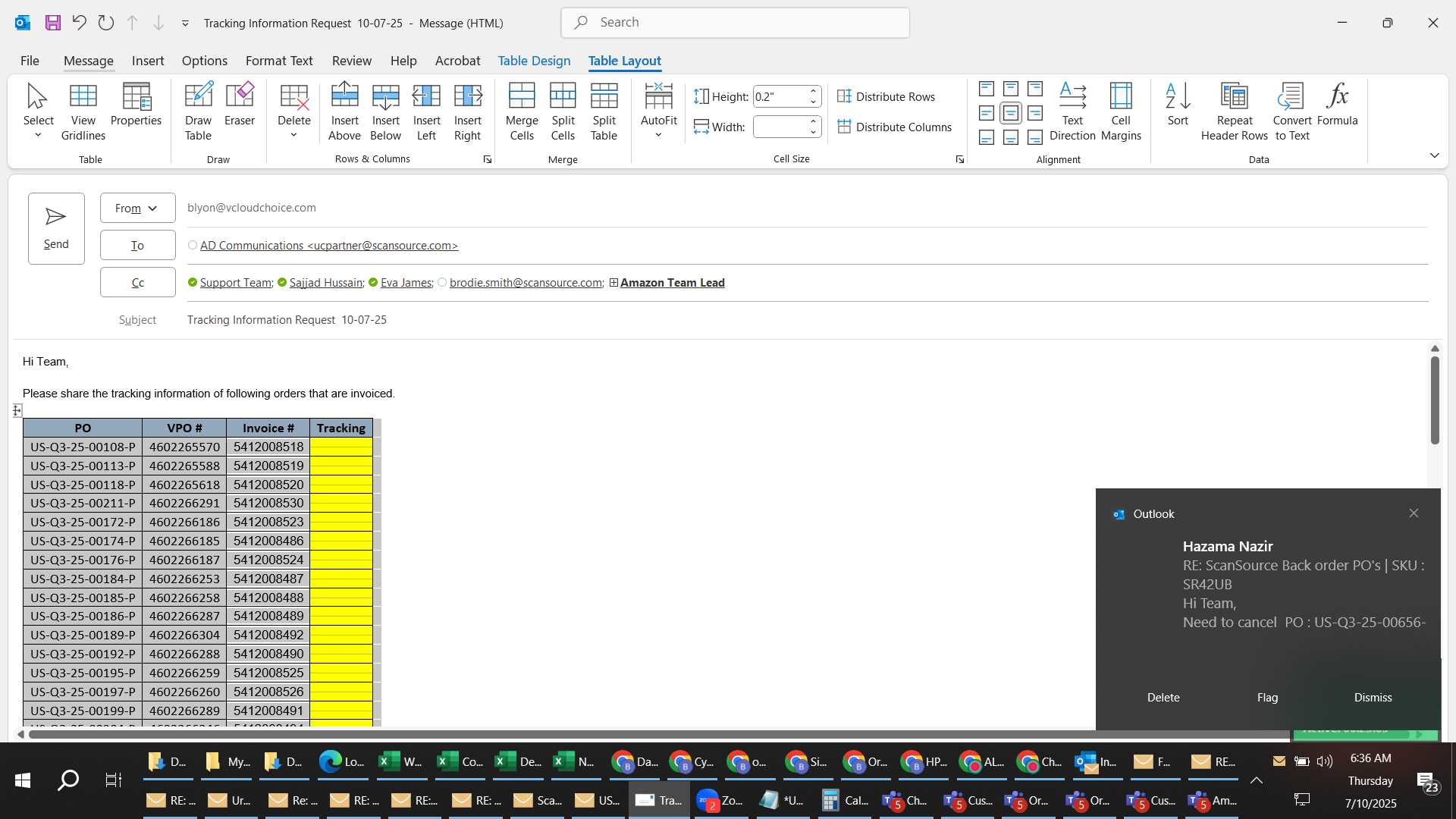Decrease column Width with down stepper
Image resolution: width=1456 pixels, height=819 pixels.
tap(813, 133)
